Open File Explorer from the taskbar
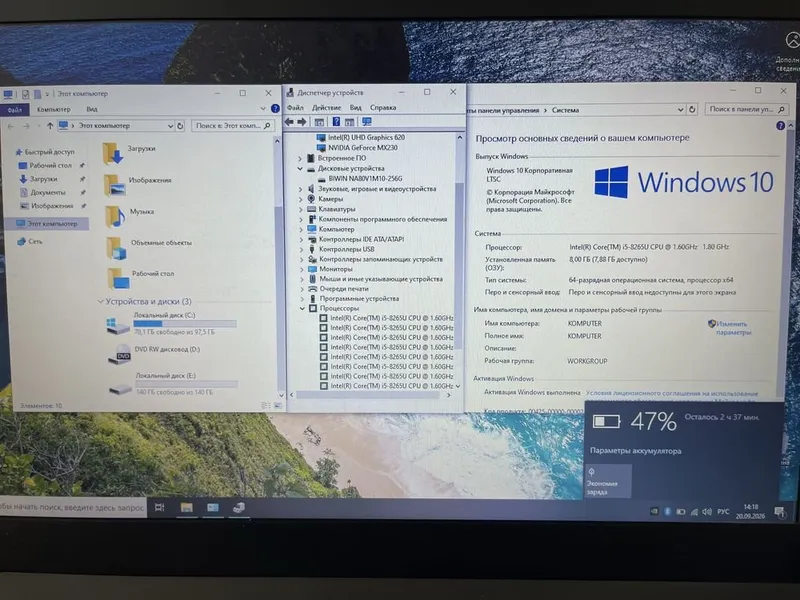This screenshot has width=800, height=600. [187, 507]
